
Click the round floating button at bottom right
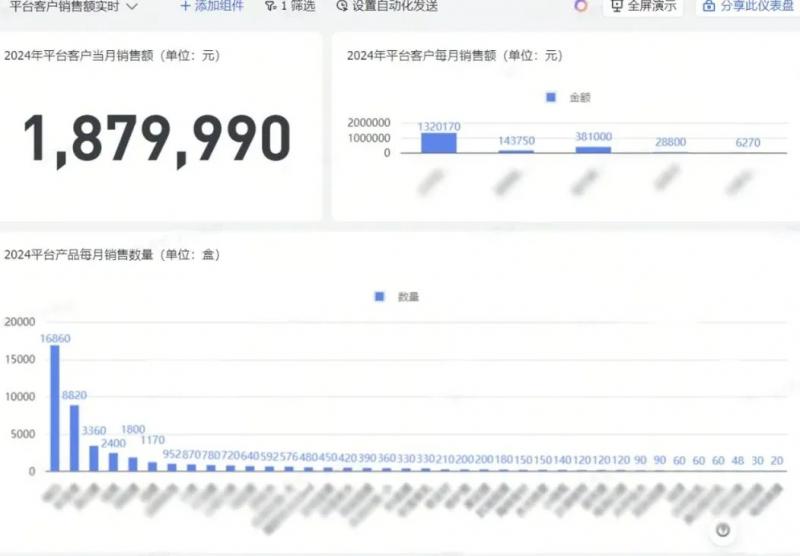point(723,531)
